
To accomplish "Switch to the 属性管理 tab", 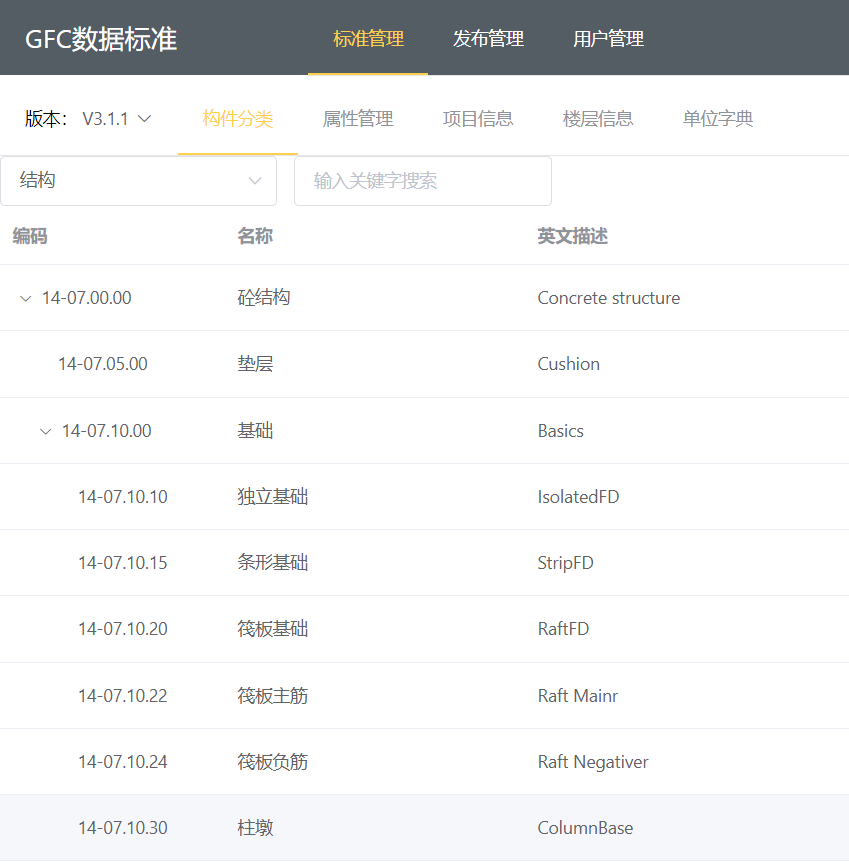I will click(x=357, y=118).
